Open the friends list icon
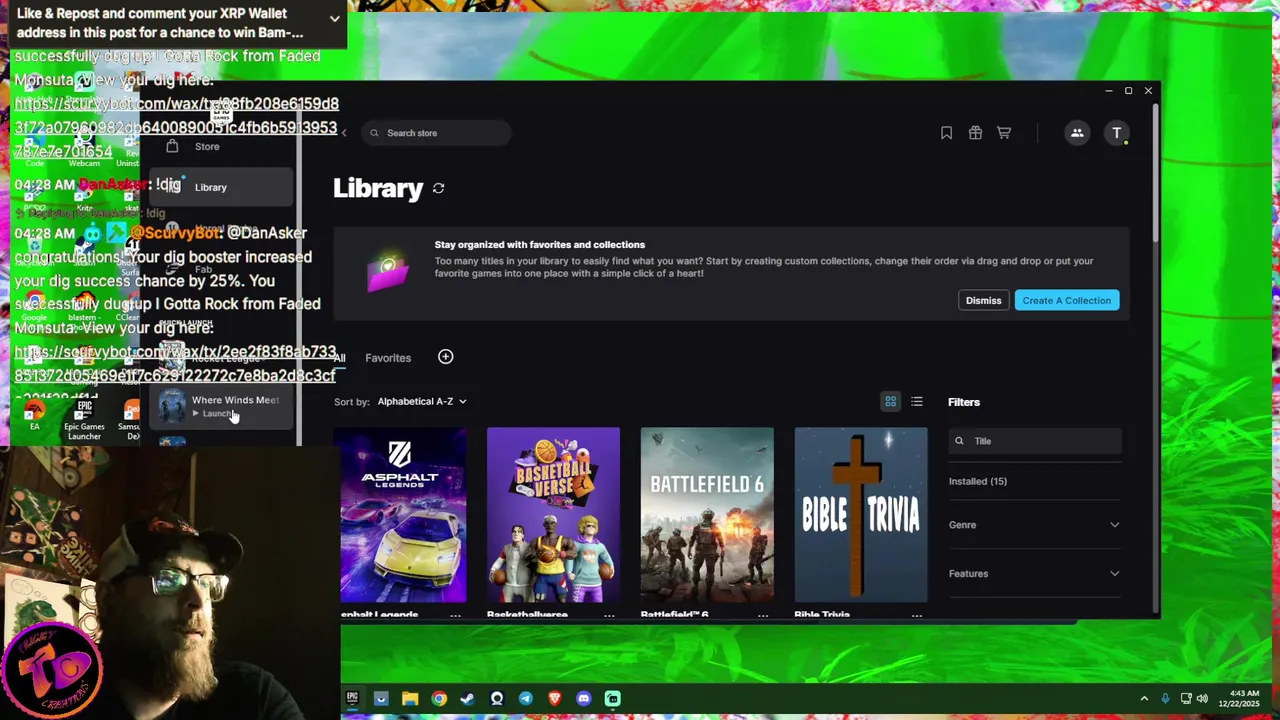 click(x=1077, y=133)
